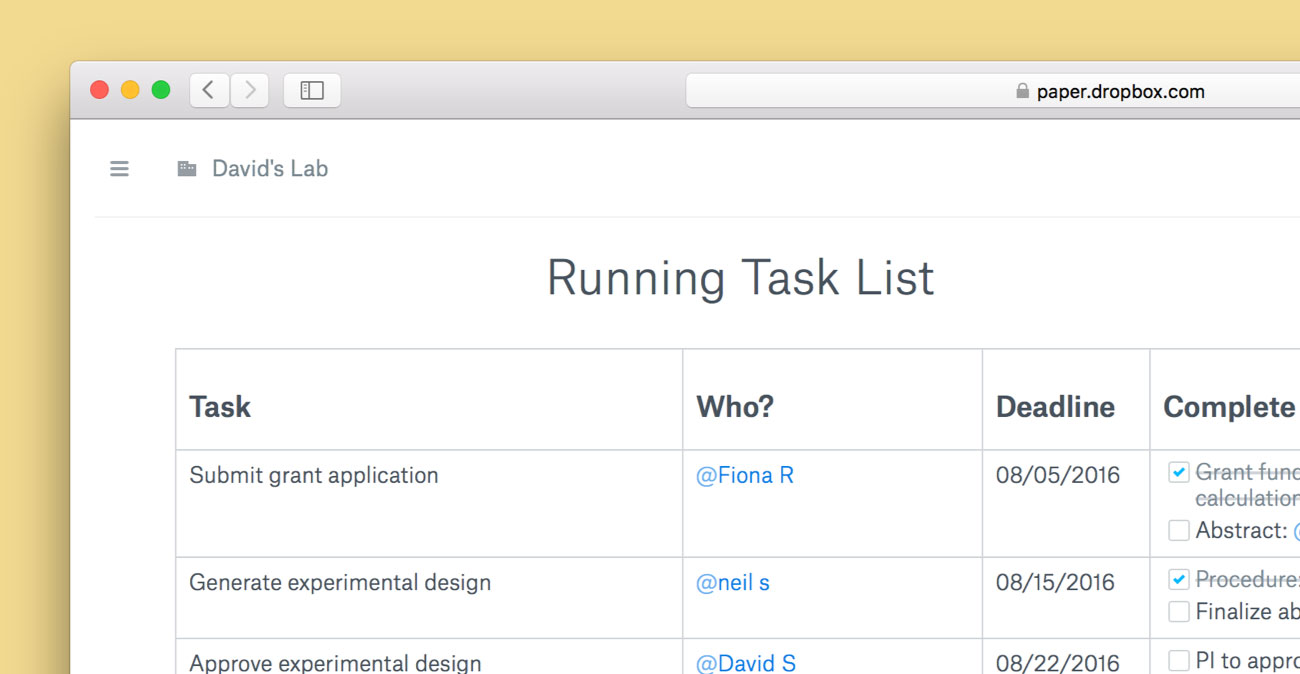Screen dimensions: 1300x674
Task: Click the browser forward arrow
Action: (250, 90)
